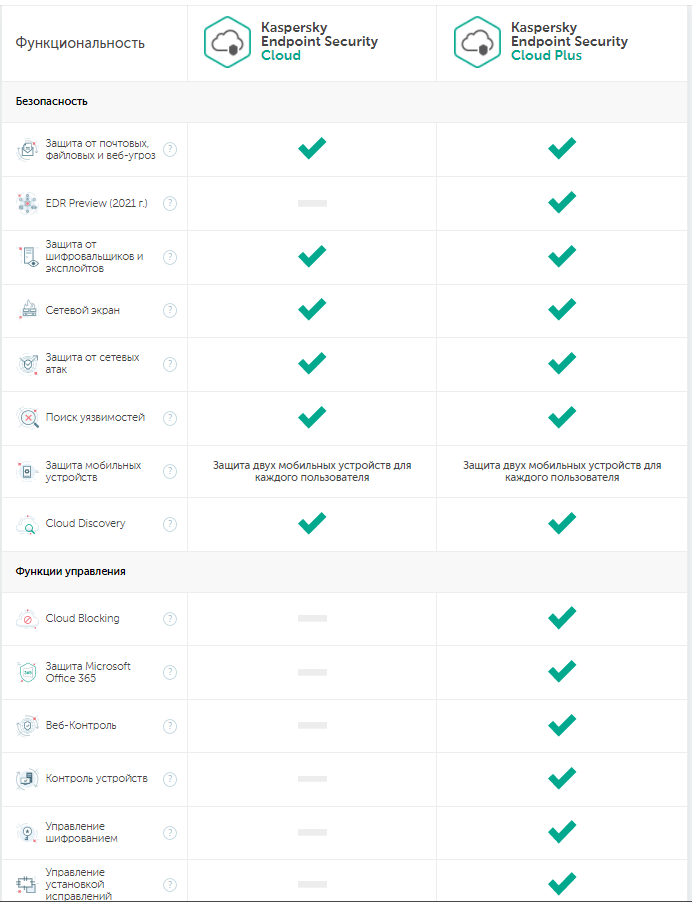This screenshot has width=692, height=902.
Task: Show help for Веб-Контроль
Action: [170, 726]
